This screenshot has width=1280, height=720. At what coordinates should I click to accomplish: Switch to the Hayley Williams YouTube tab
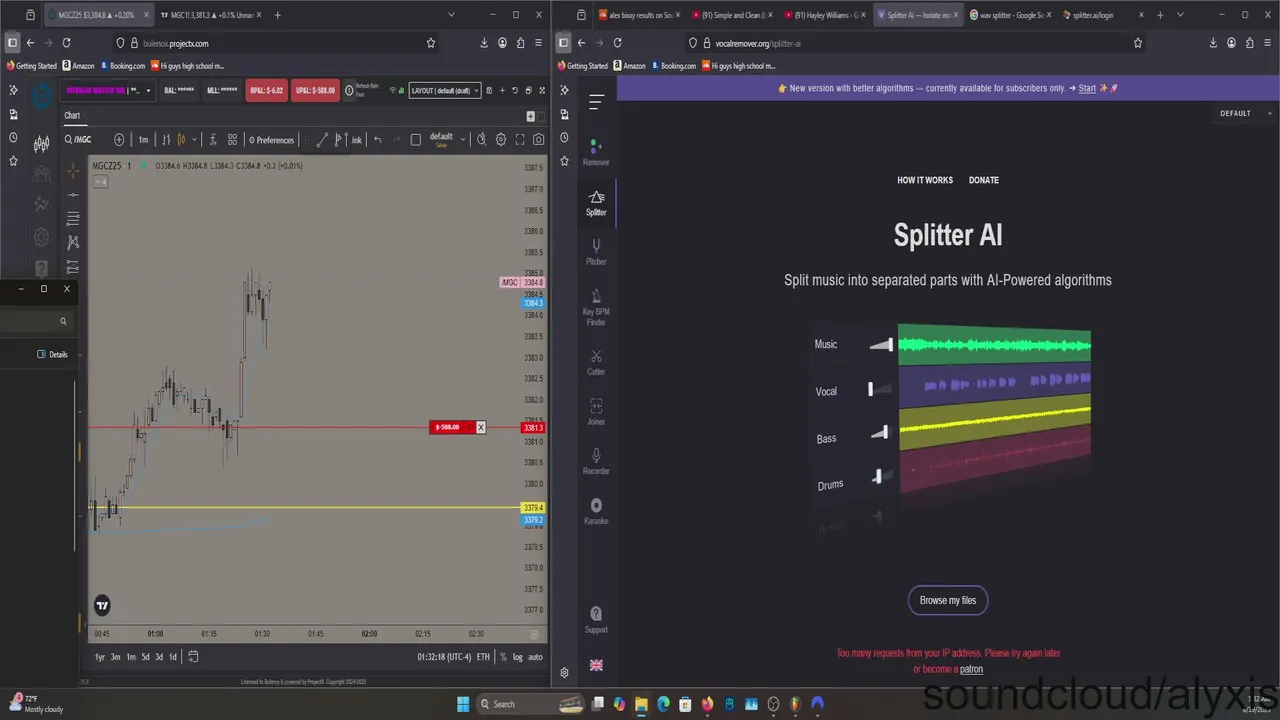pos(824,15)
